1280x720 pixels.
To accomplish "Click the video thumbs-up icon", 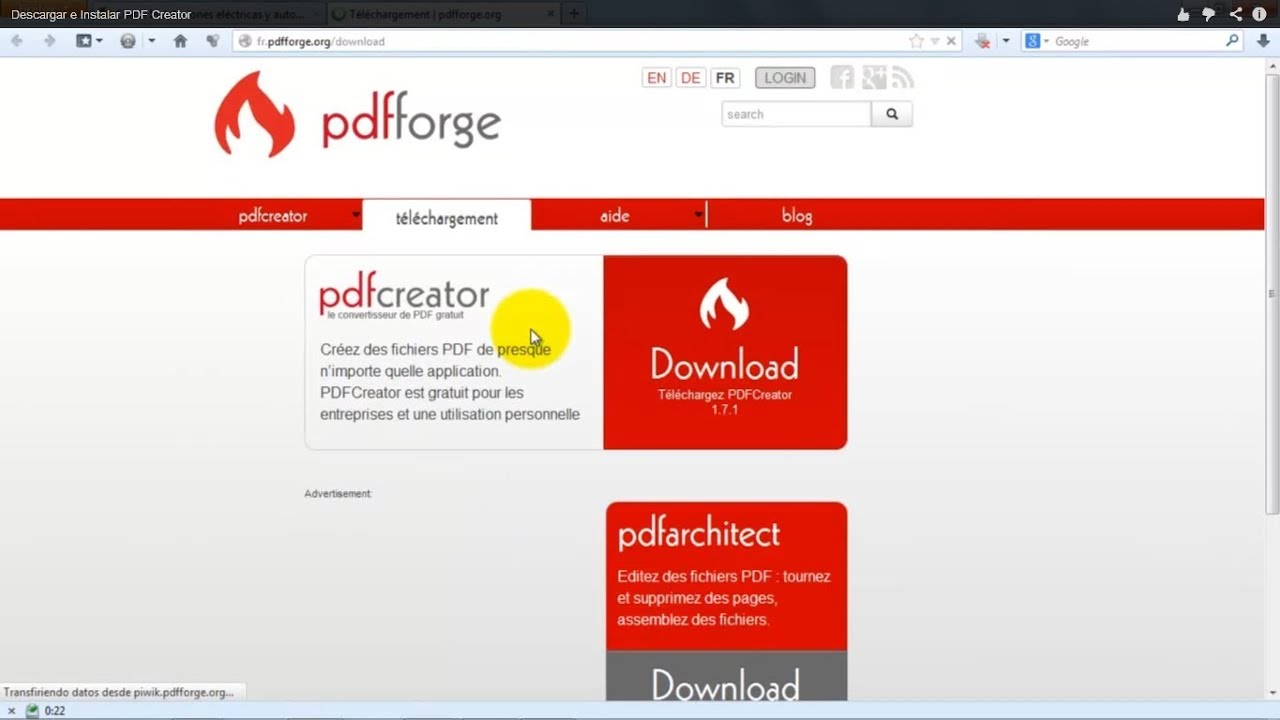I will 1184,14.
